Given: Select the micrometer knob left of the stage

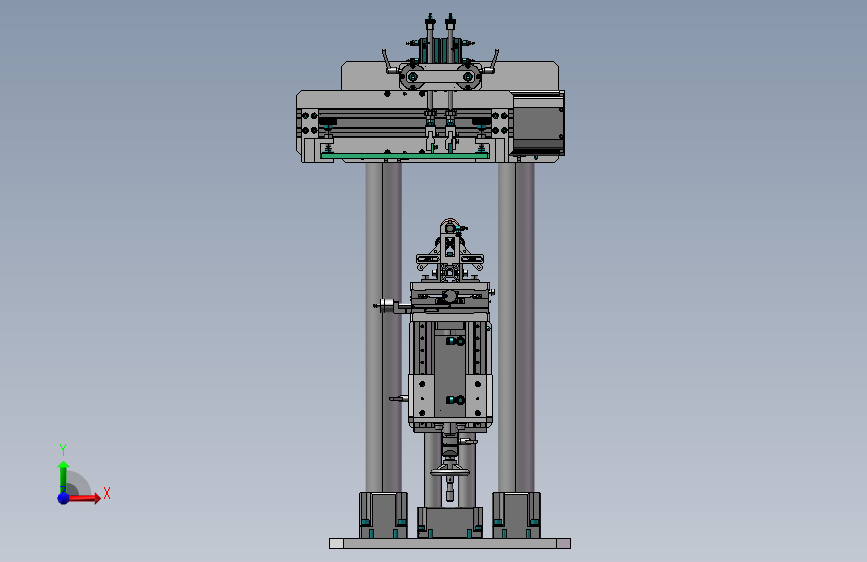Looking at the screenshot, I should pyautogui.click(x=387, y=305).
